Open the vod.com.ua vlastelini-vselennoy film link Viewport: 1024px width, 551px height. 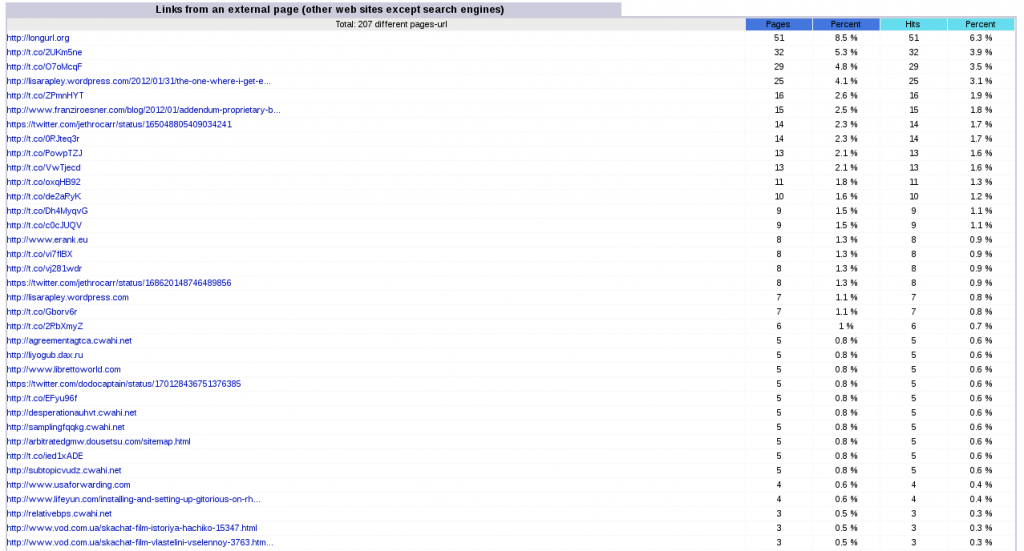[140, 541]
